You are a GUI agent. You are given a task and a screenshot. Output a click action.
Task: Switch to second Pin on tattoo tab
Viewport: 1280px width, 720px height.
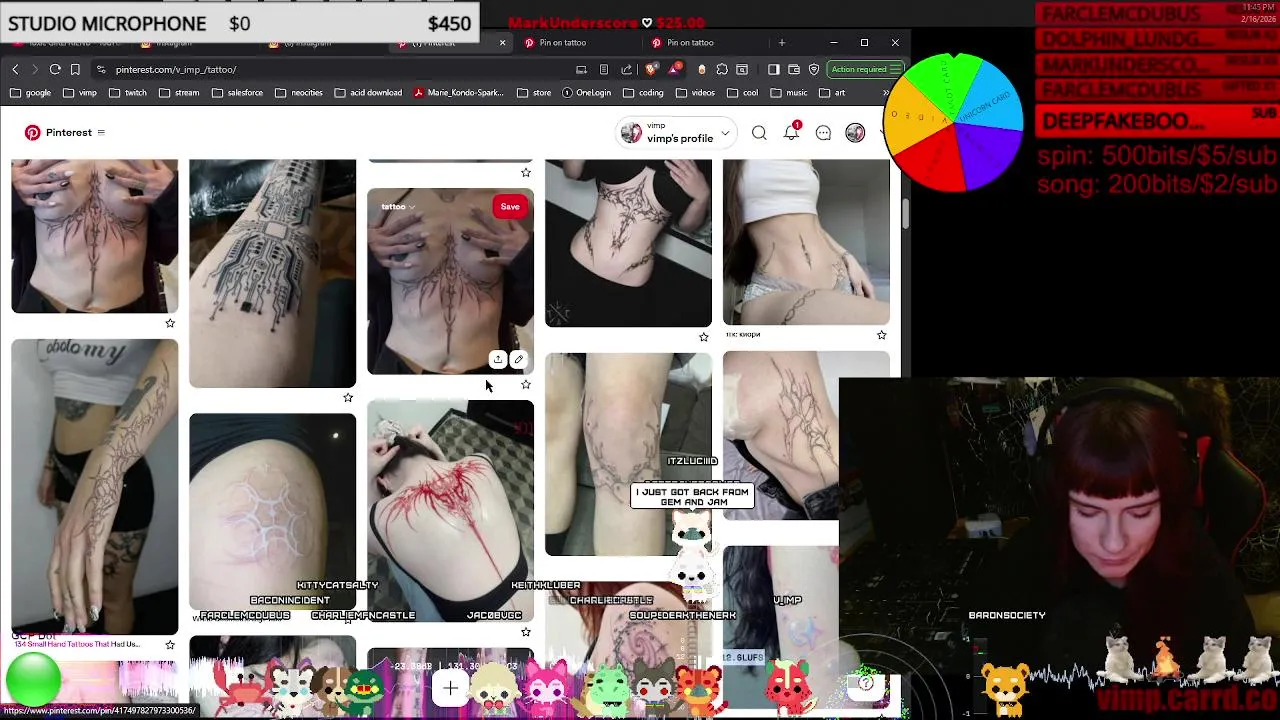tap(704, 43)
